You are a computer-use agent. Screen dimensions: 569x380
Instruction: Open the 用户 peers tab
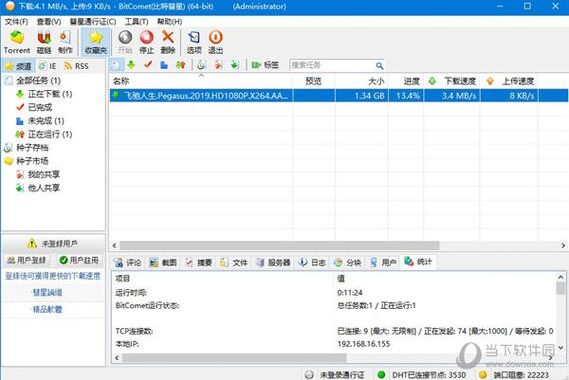(x=383, y=262)
